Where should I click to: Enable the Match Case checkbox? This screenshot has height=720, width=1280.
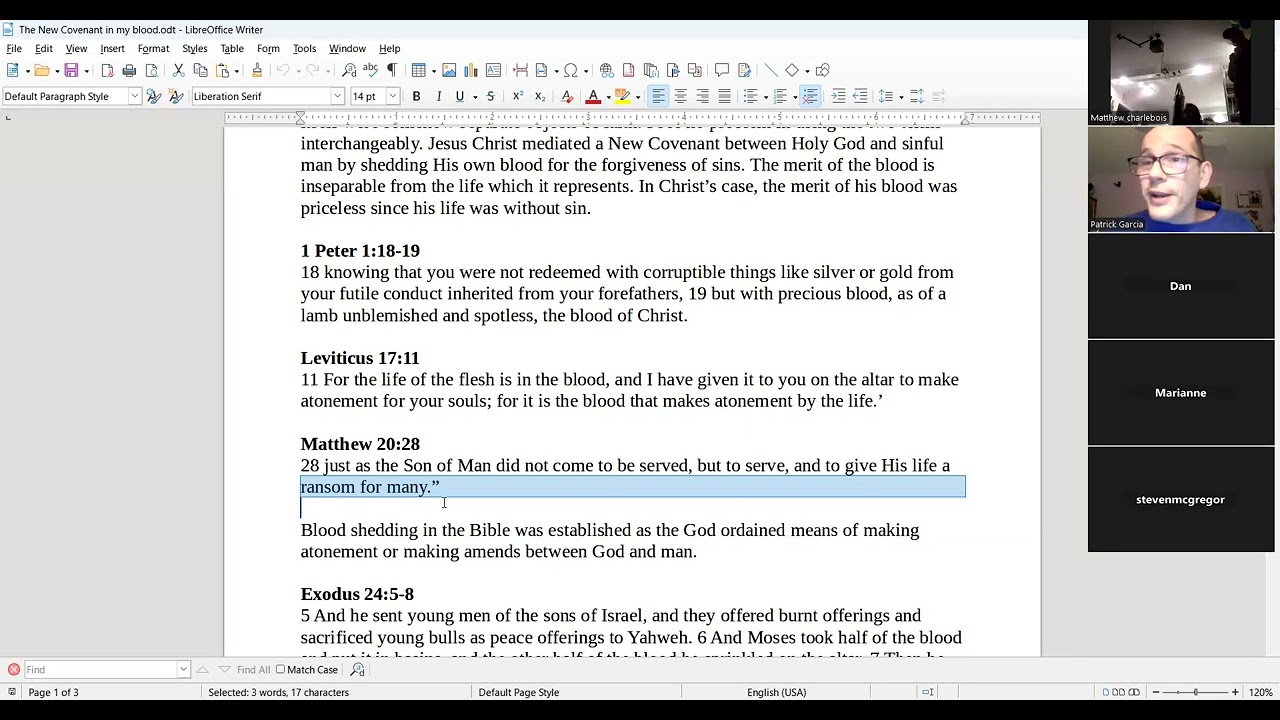coord(280,670)
